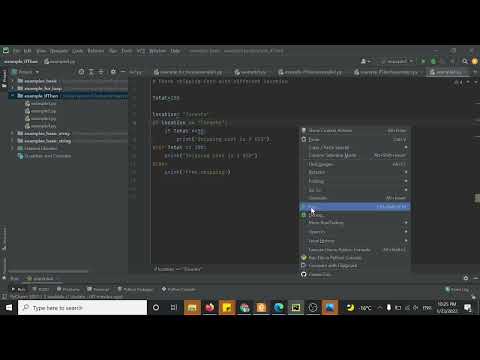Expand all folders in the Project panel
Viewport: 480px width, 360px height.
tap(91, 72)
